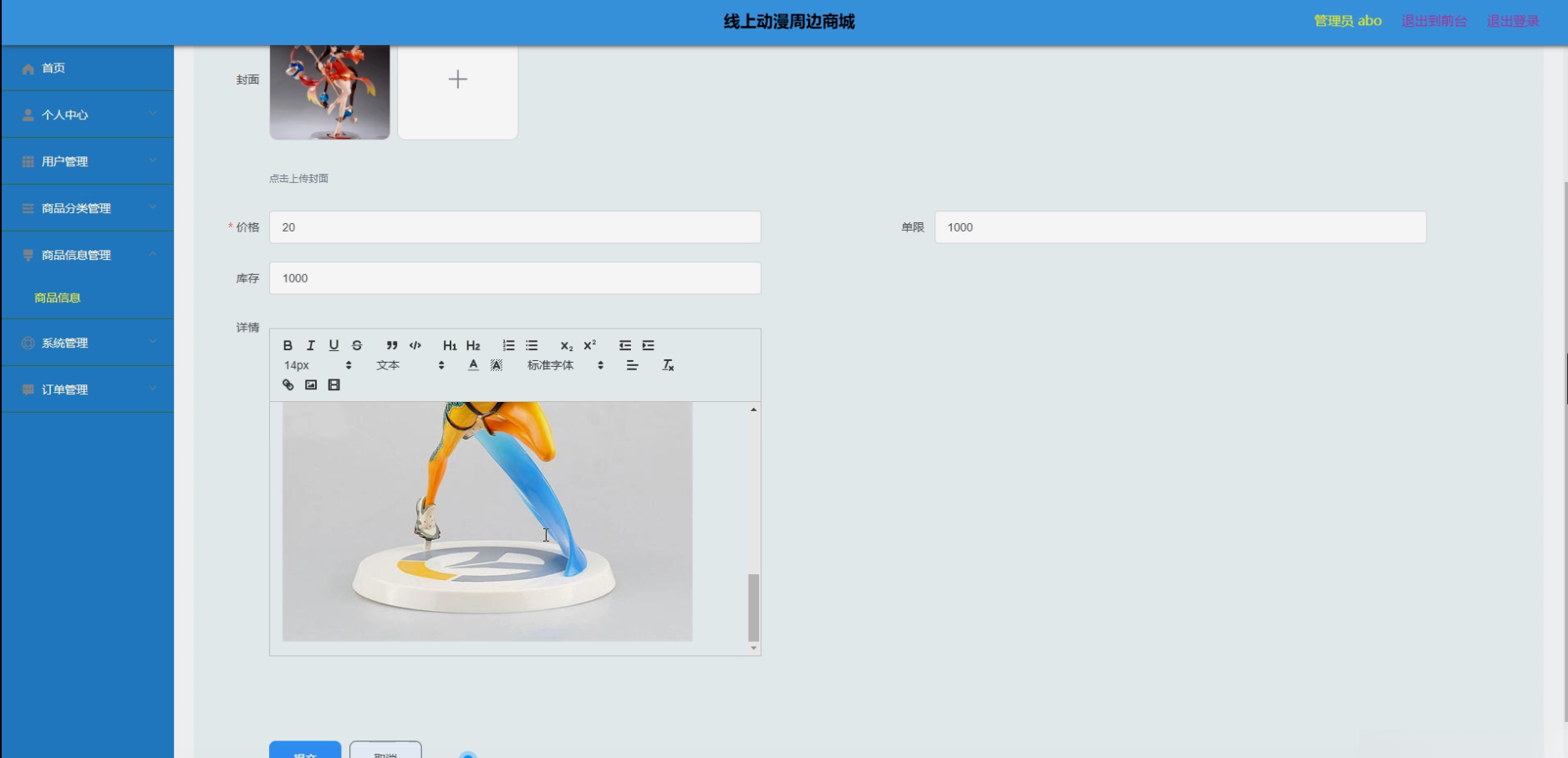
Task: Click the 首页 home icon
Action: [28, 69]
